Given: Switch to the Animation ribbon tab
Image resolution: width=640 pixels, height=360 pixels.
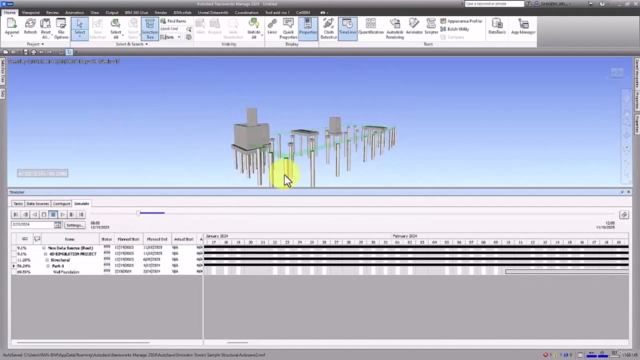Looking at the screenshot, I should coord(75,13).
